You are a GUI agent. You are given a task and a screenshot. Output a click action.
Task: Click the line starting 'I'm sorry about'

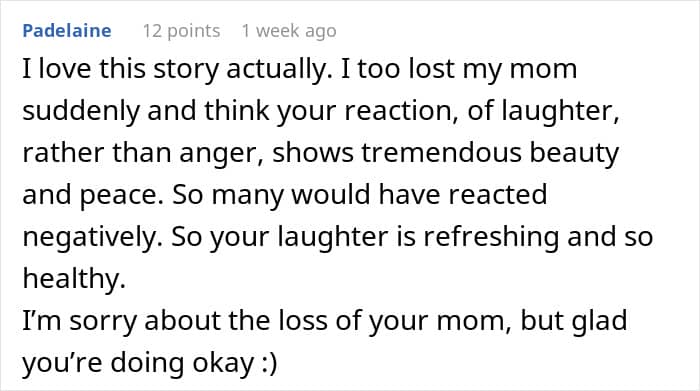325,321
